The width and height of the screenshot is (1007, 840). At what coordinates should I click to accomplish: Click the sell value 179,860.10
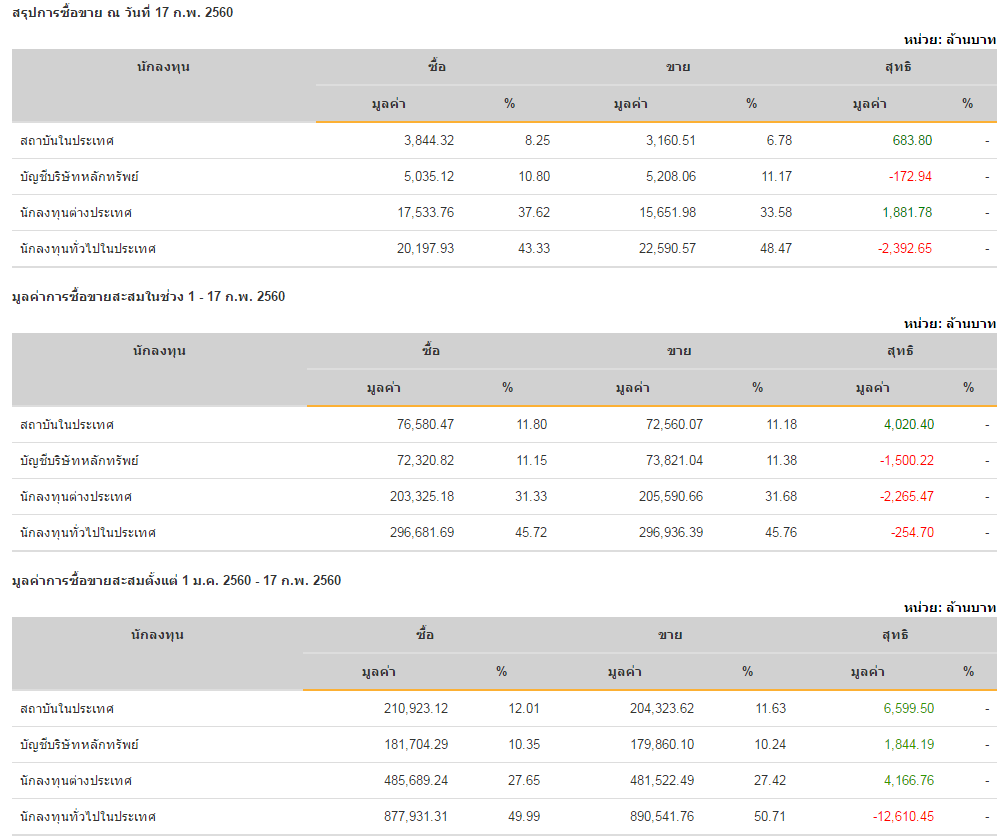[652, 745]
